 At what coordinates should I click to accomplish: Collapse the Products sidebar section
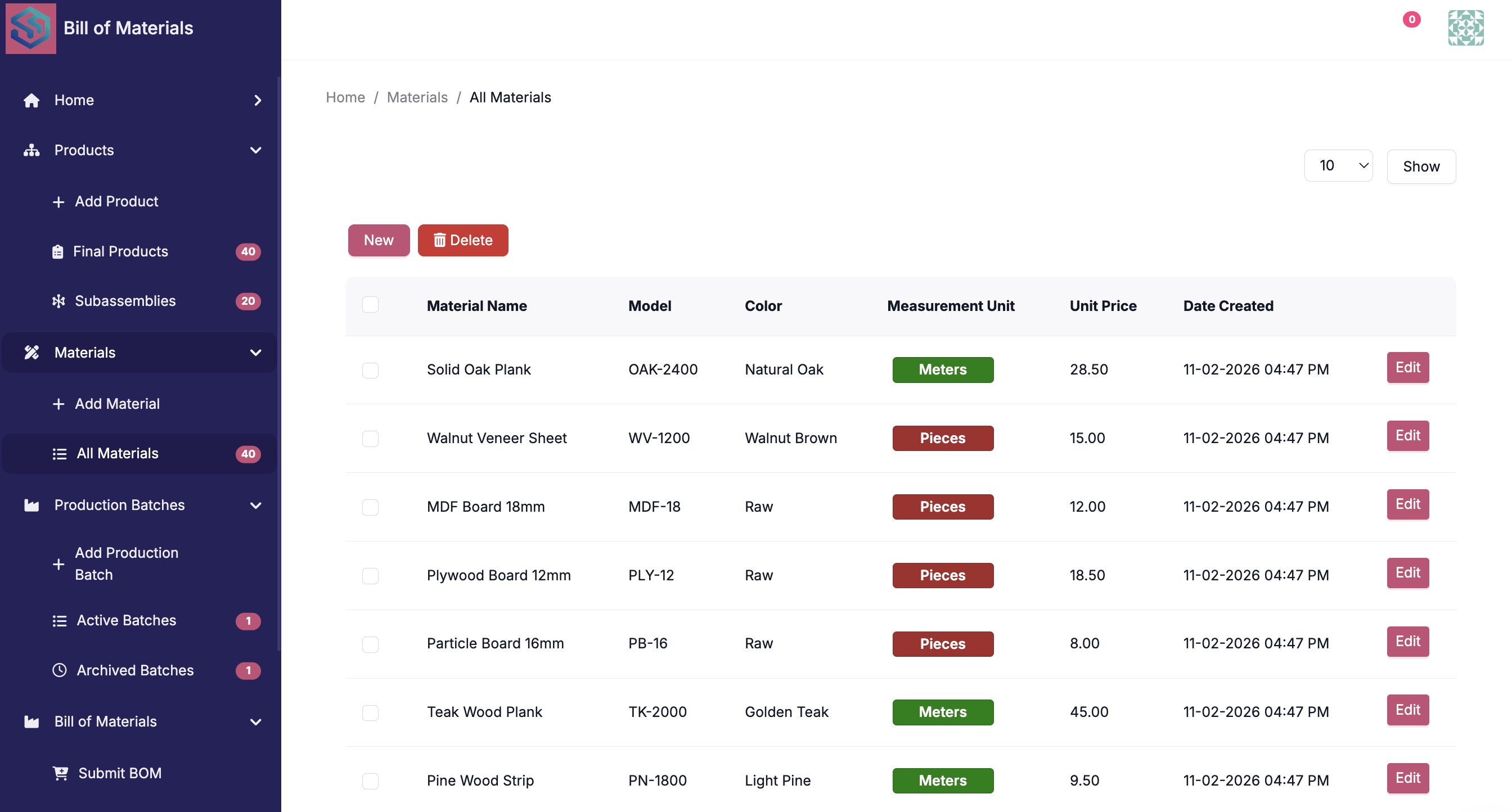(x=255, y=150)
